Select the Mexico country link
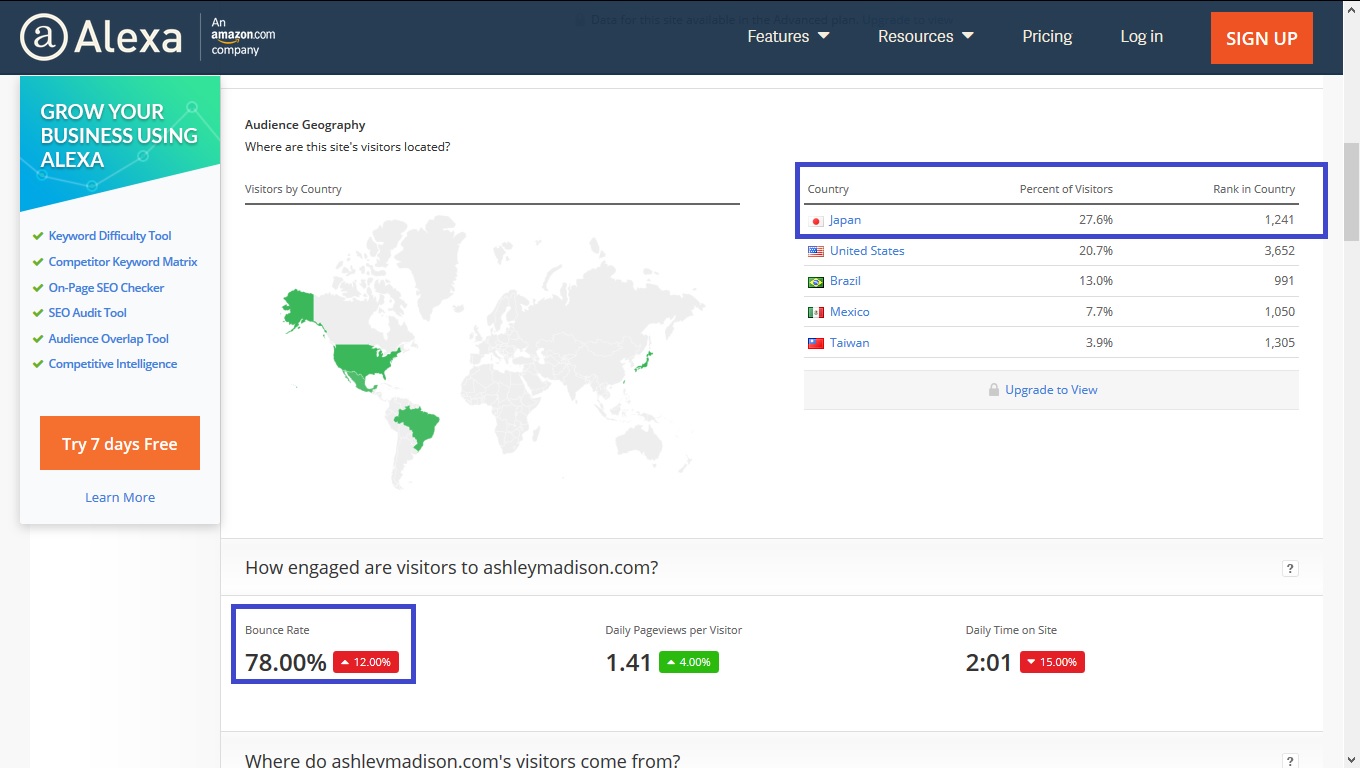Screen dimensions: 1360x768 pos(850,312)
